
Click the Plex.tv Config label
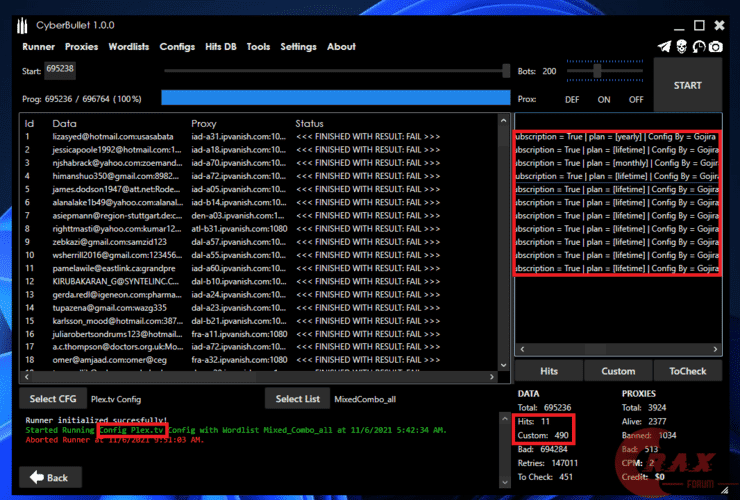pyautogui.click(x=116, y=399)
